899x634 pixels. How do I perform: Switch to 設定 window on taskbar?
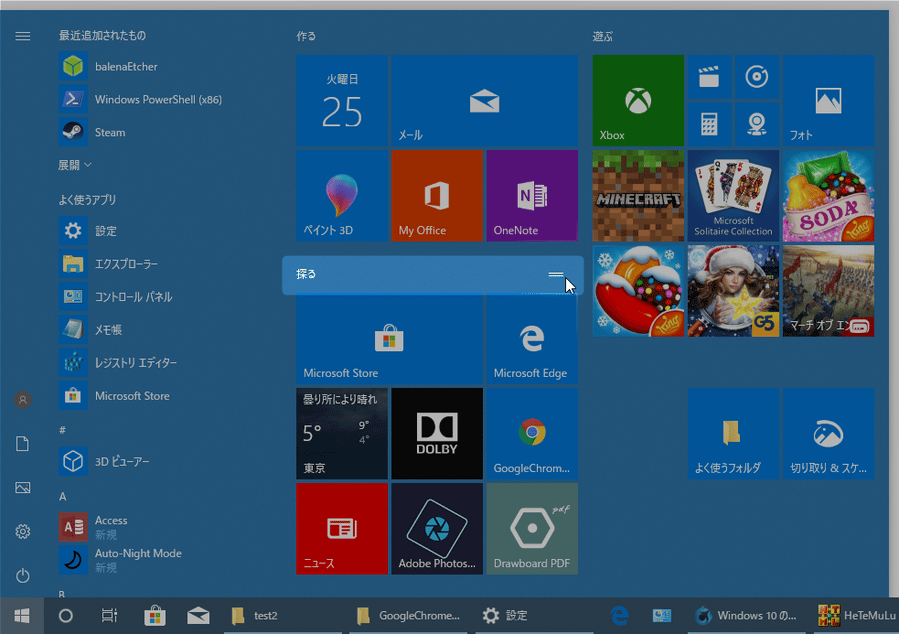point(535,616)
